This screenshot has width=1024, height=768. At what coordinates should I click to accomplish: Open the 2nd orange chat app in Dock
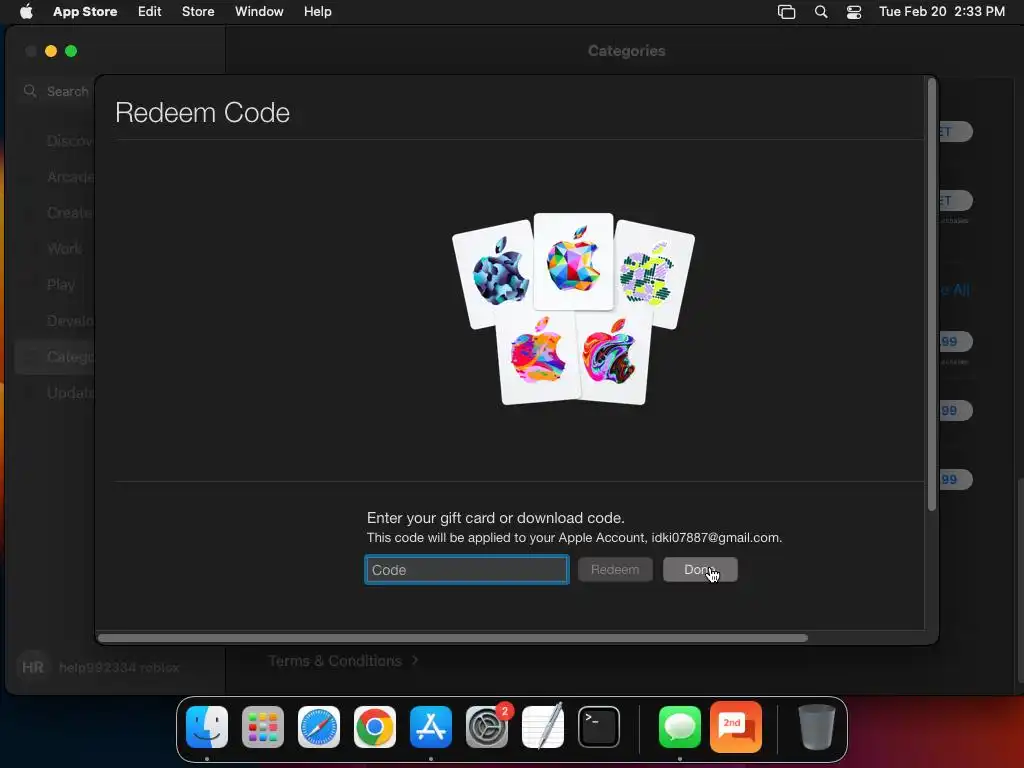point(736,727)
